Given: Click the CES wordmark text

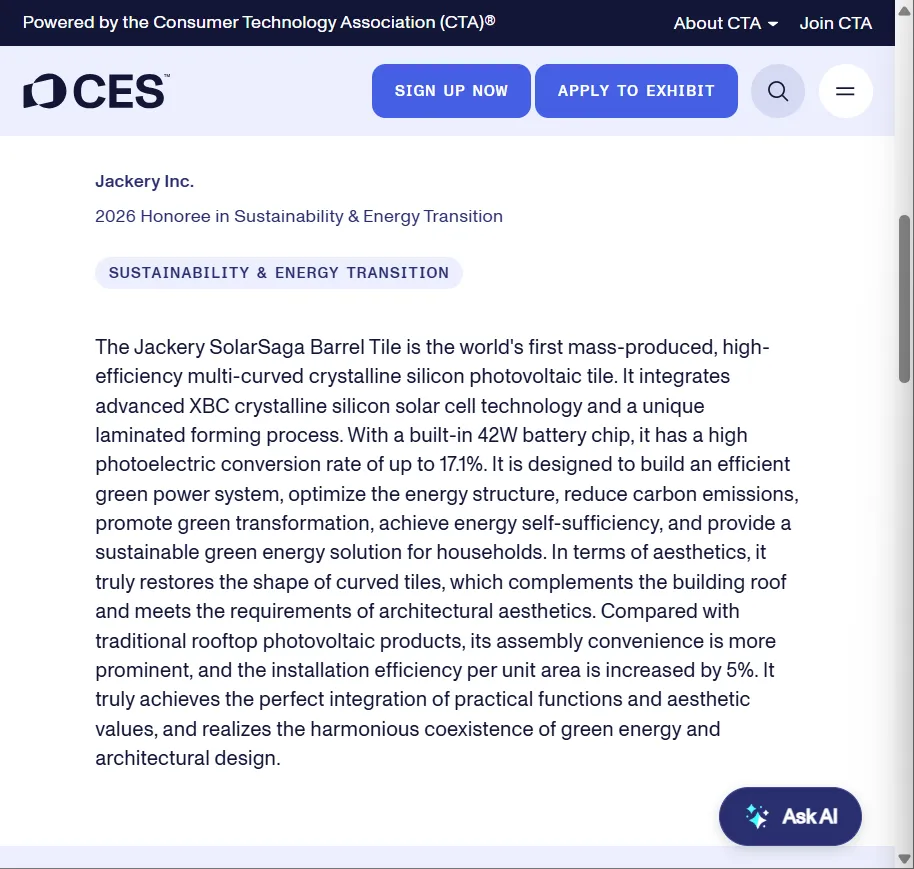Looking at the screenshot, I should (118, 91).
